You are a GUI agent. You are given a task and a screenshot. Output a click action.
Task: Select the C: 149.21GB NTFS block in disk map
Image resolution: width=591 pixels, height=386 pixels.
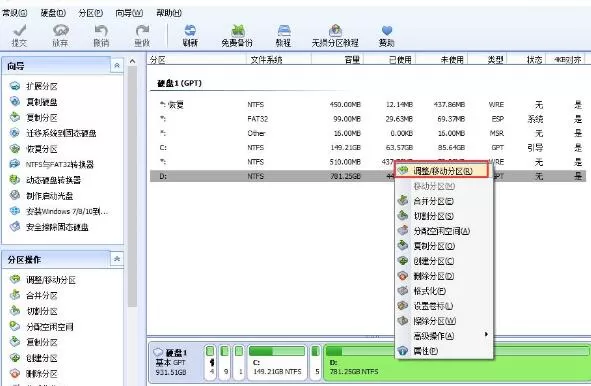coord(277,362)
